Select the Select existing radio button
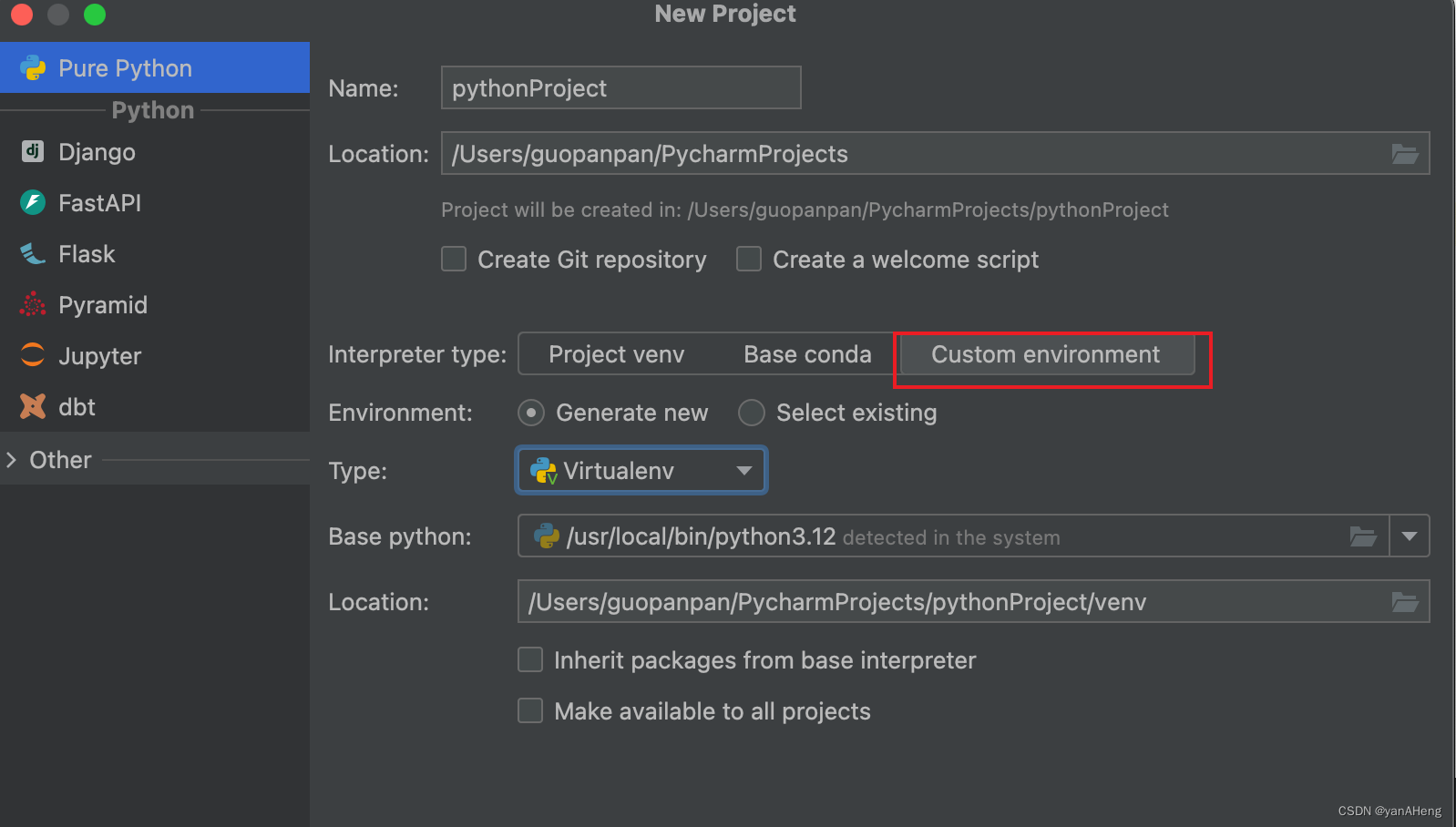The width and height of the screenshot is (1456, 827). pyautogui.click(x=752, y=413)
